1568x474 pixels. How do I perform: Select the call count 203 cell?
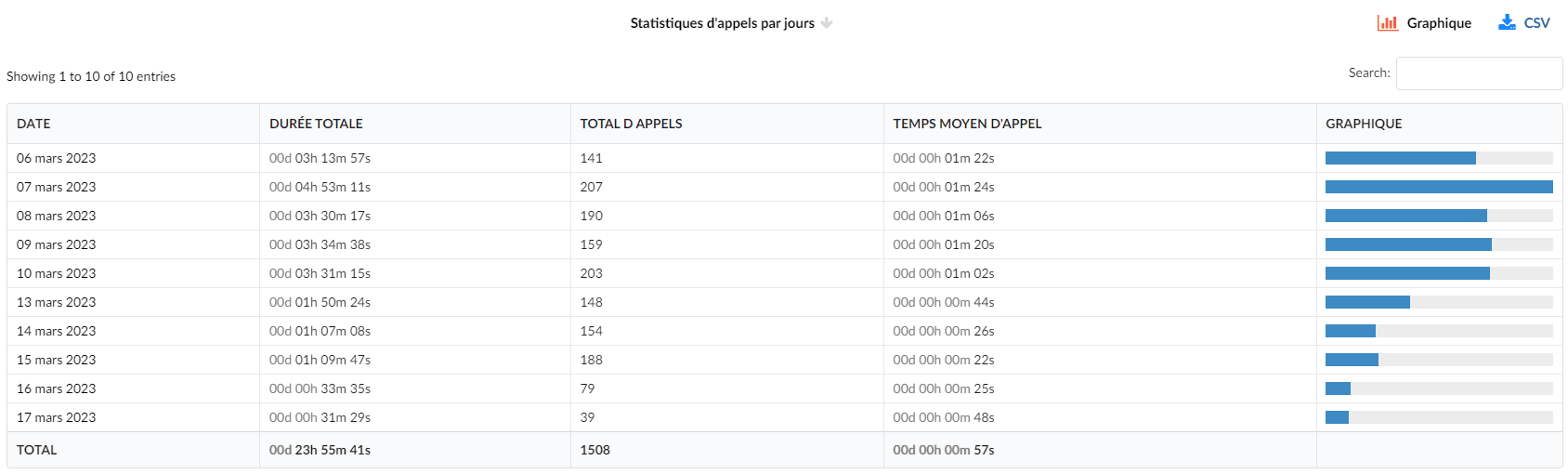[x=592, y=273]
